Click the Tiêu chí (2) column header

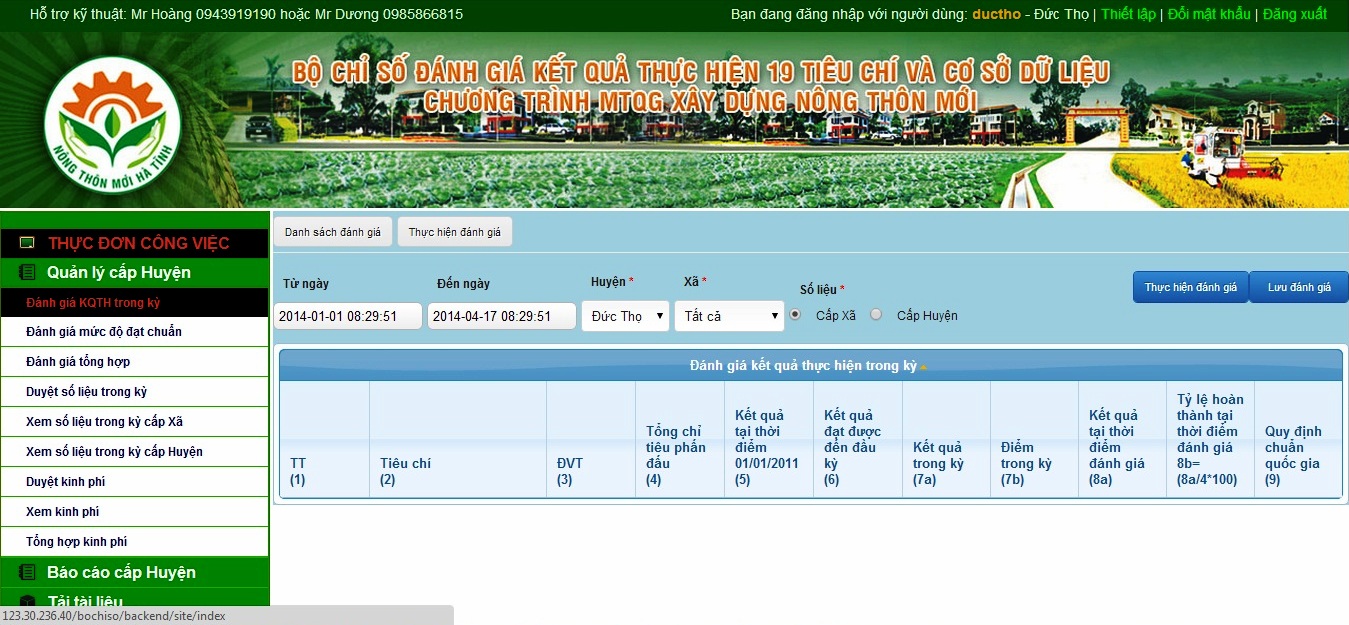(458, 439)
